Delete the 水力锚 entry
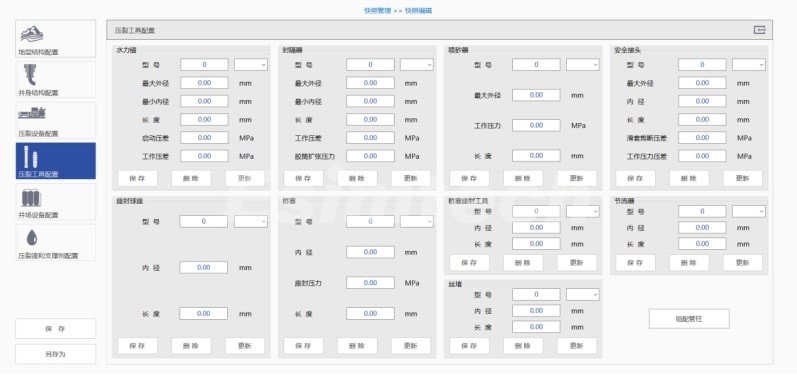 191,178
